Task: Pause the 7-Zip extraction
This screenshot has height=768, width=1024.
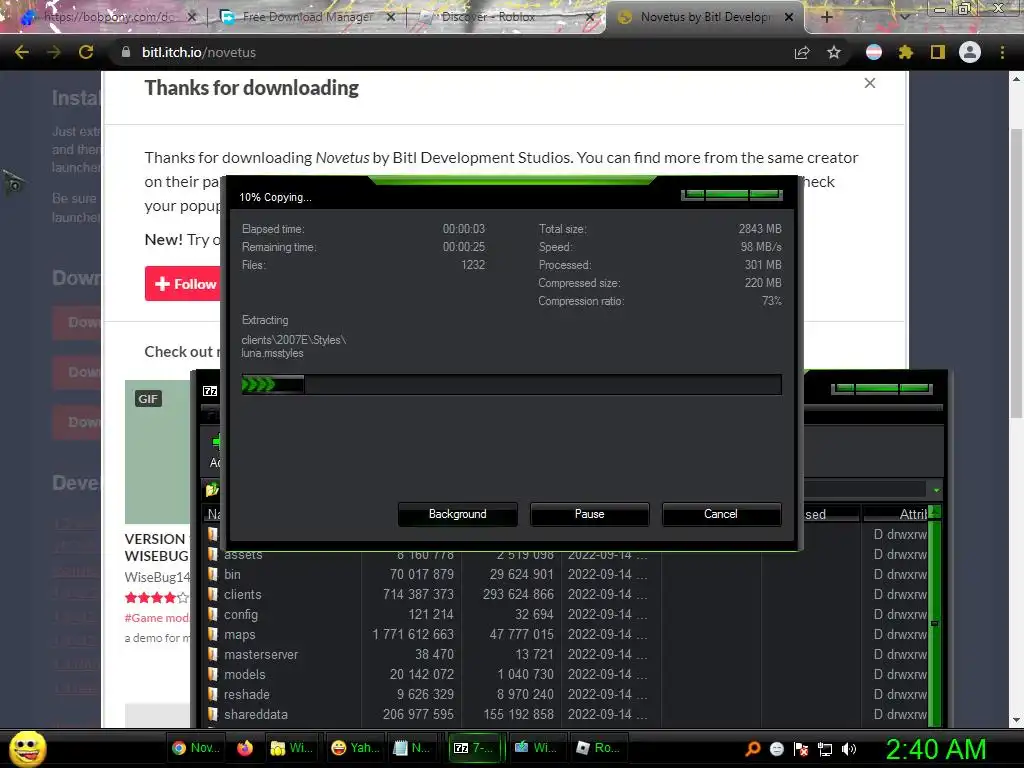Action: coord(589,514)
